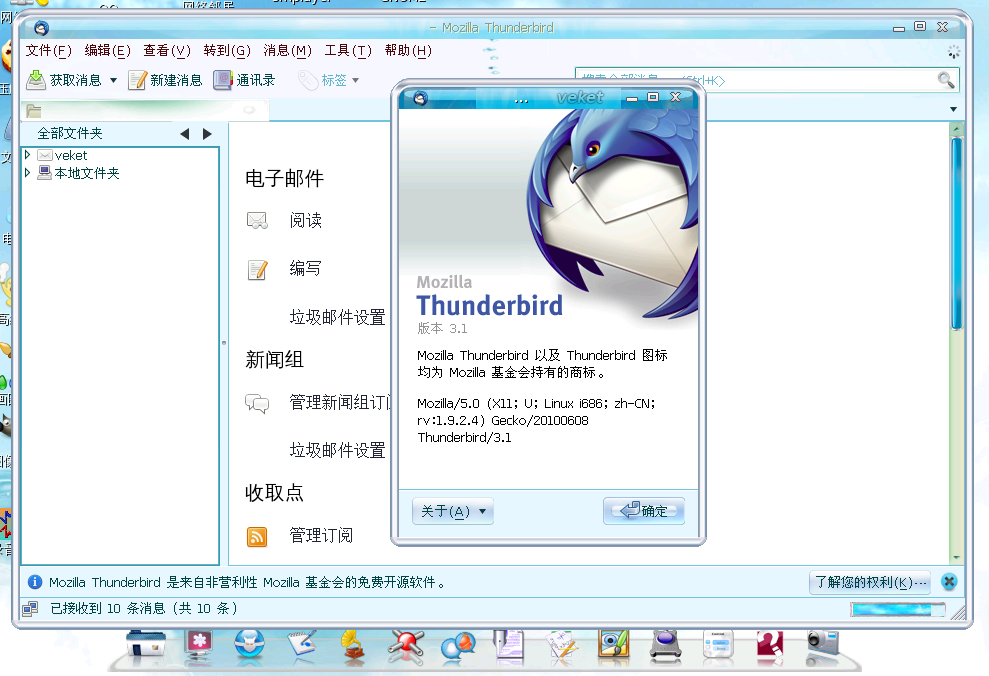Open the Go (转到) menu
Viewport: 989px width, 676px height.
(x=227, y=50)
